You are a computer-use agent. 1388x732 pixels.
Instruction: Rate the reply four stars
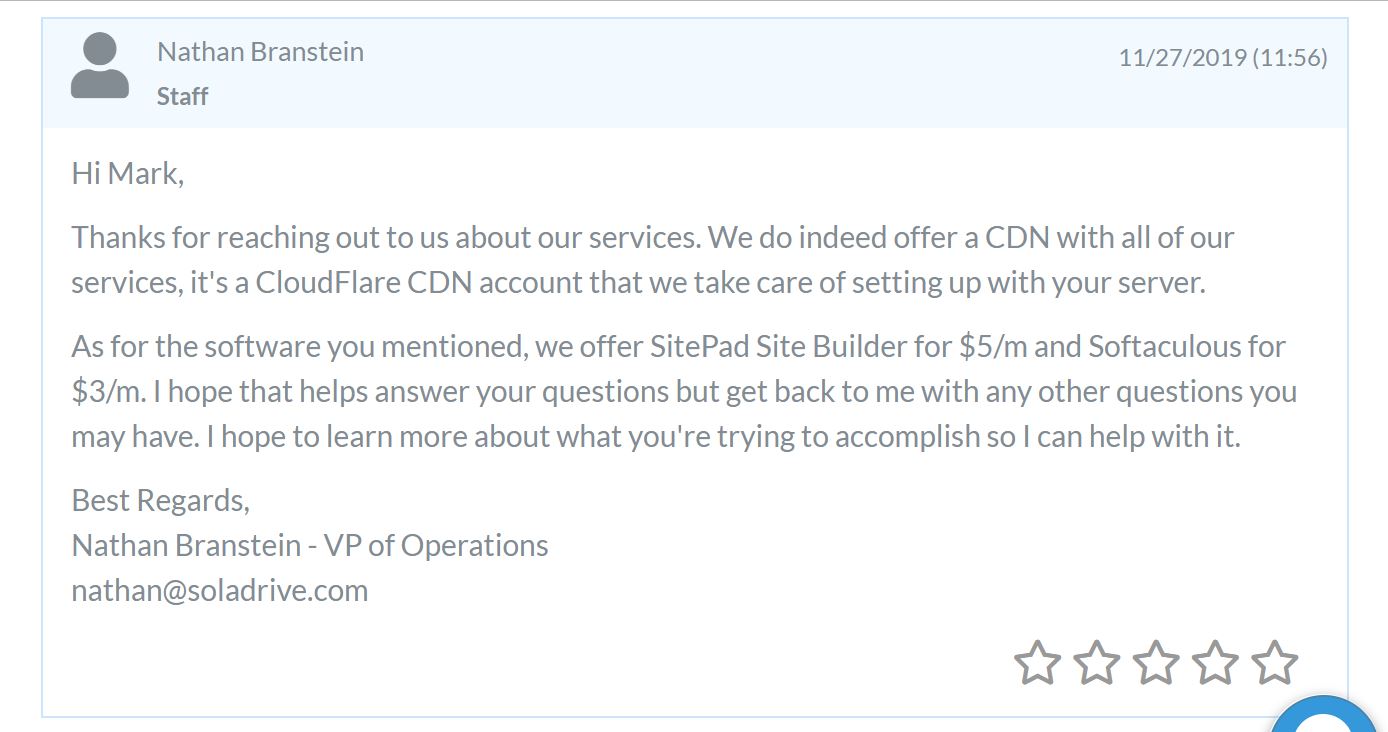1215,663
